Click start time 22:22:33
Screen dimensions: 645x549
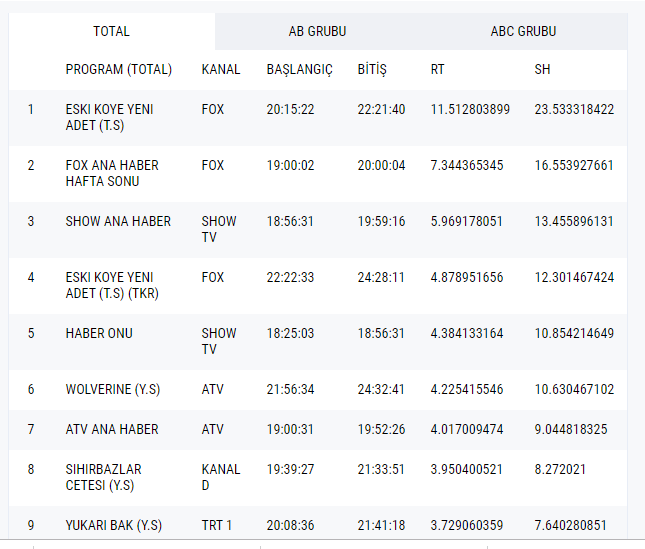290,278
